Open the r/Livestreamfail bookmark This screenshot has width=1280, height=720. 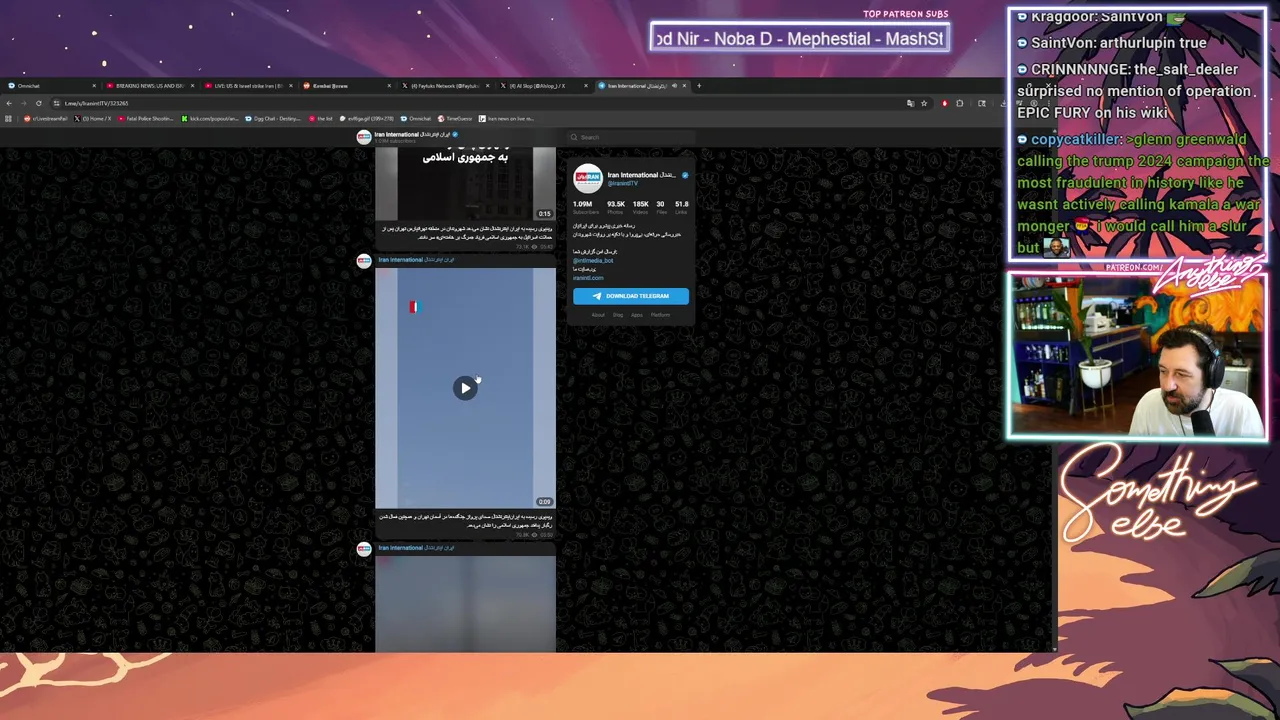(x=46, y=118)
